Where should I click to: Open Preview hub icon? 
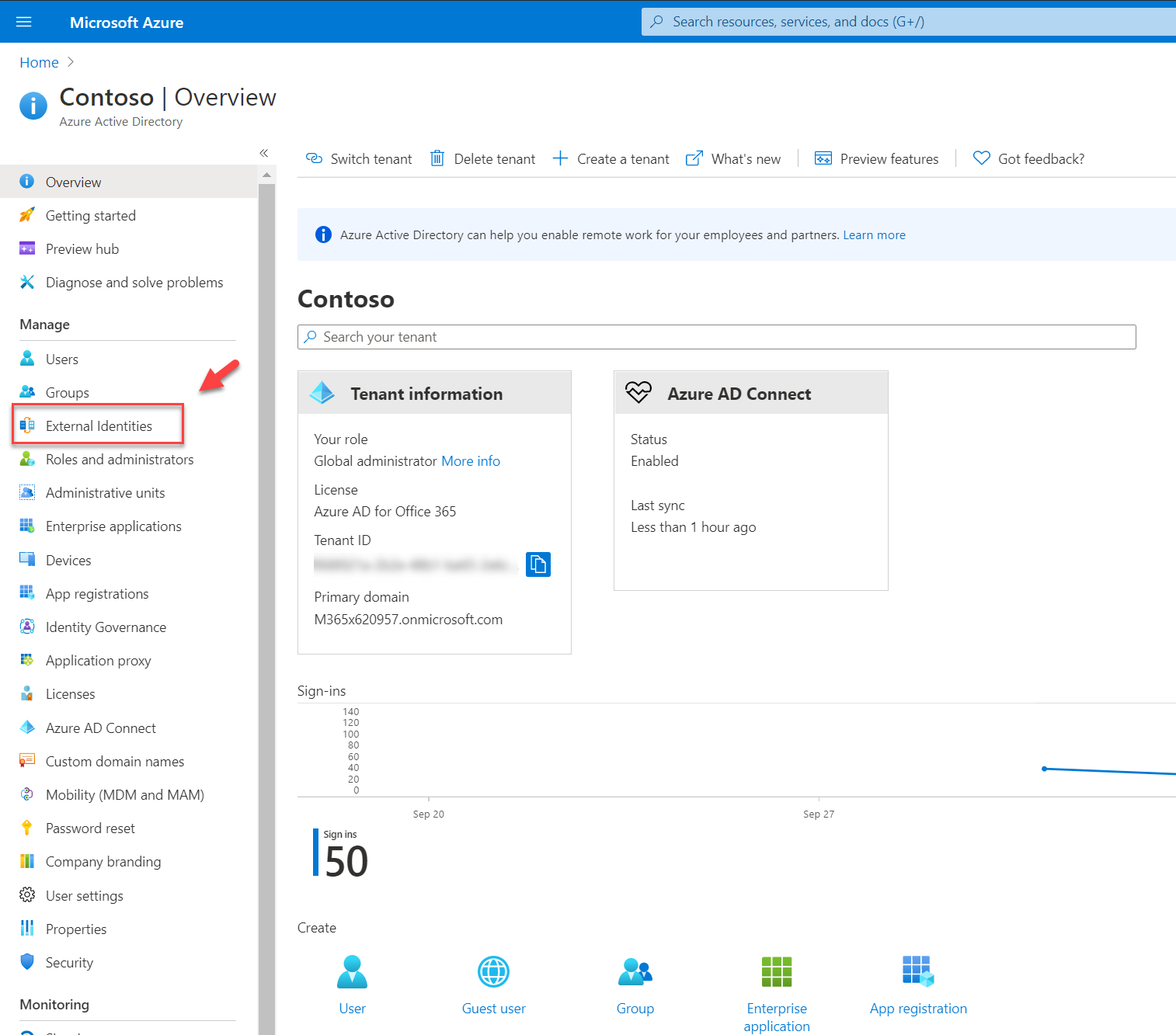coord(27,248)
